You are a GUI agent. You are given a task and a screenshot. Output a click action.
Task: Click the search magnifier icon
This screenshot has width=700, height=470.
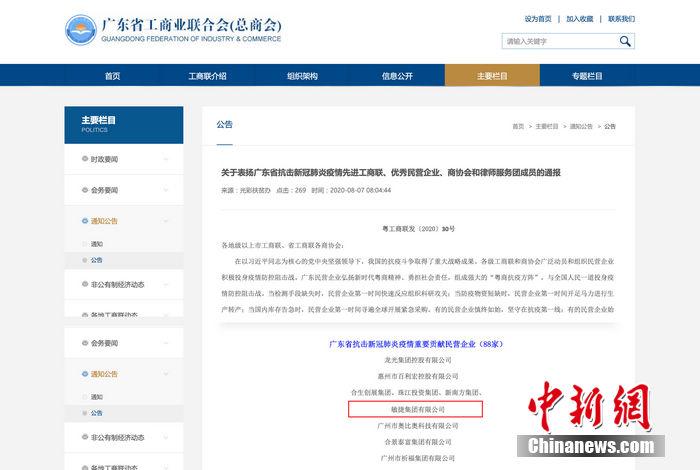click(625, 42)
